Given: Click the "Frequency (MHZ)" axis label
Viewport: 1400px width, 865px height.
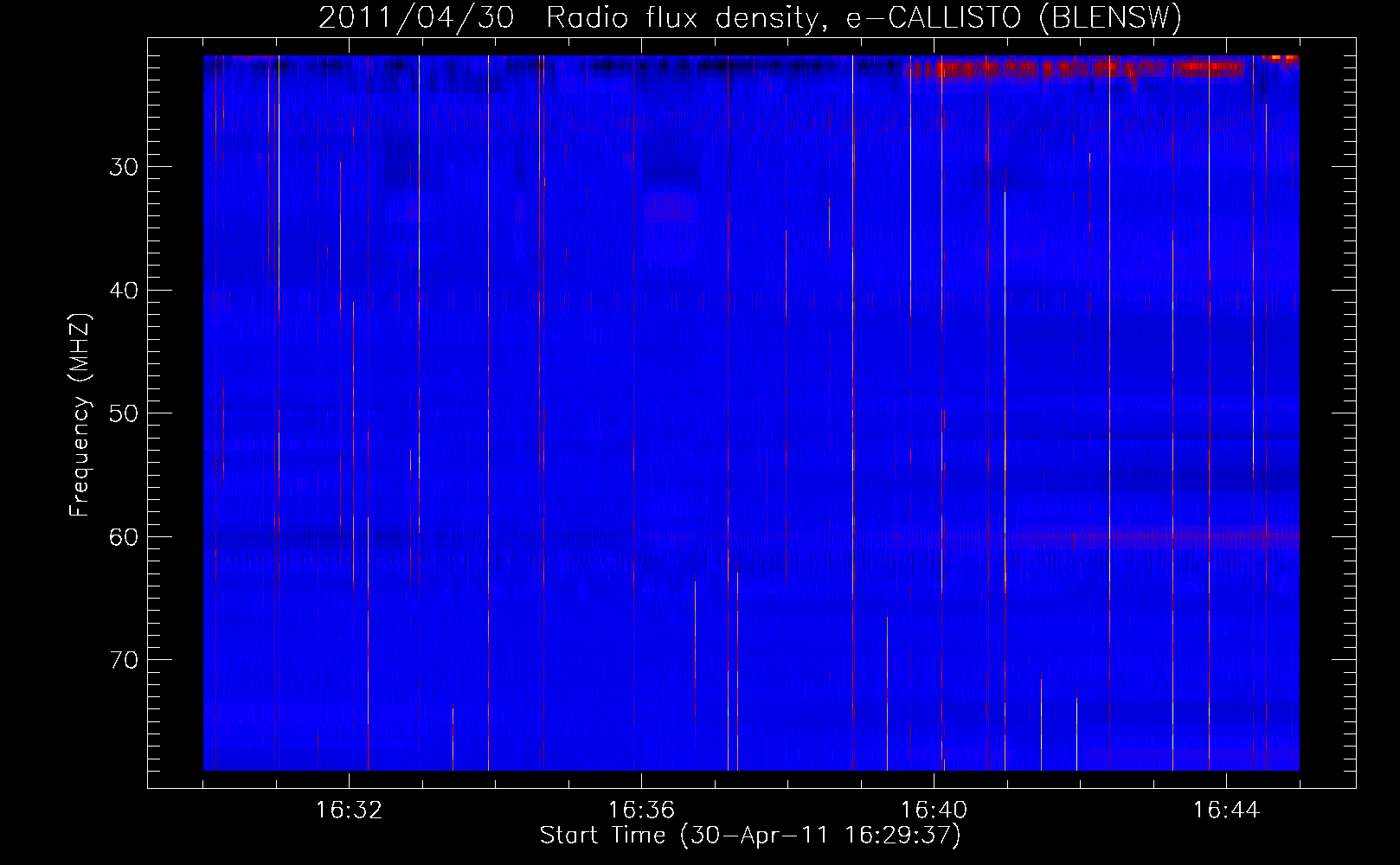Looking at the screenshot, I should click(x=80, y=415).
